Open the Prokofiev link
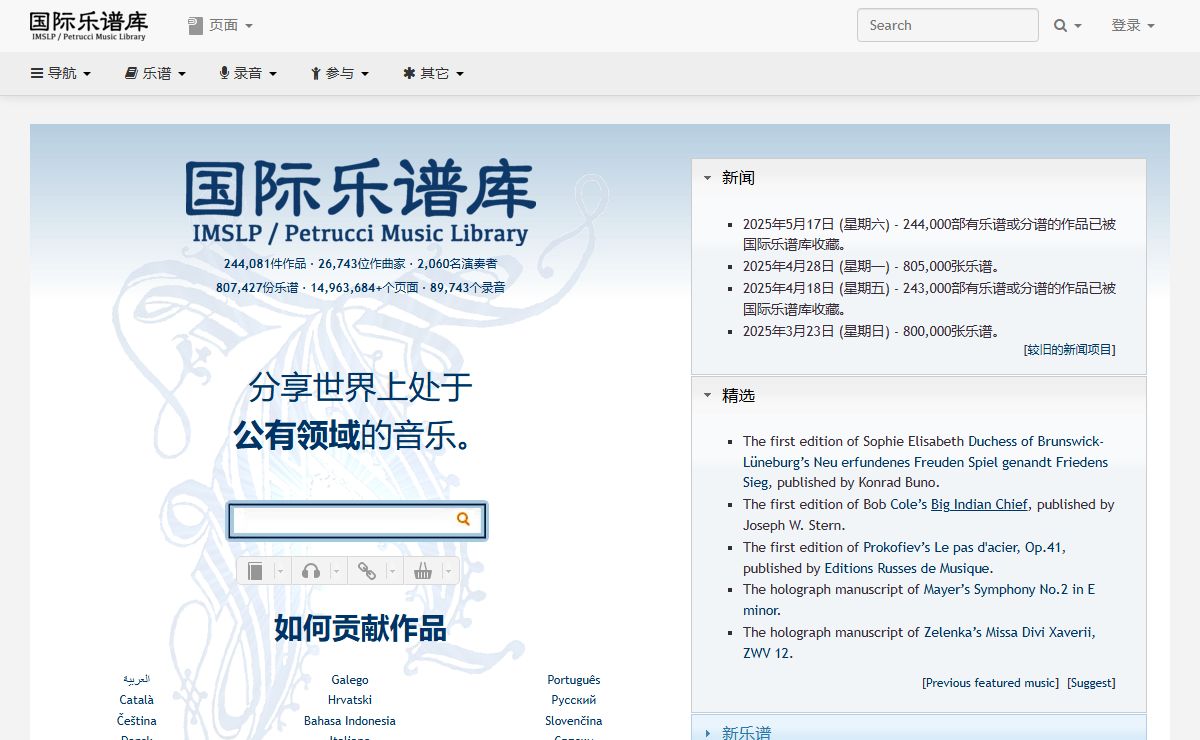 (x=897, y=548)
